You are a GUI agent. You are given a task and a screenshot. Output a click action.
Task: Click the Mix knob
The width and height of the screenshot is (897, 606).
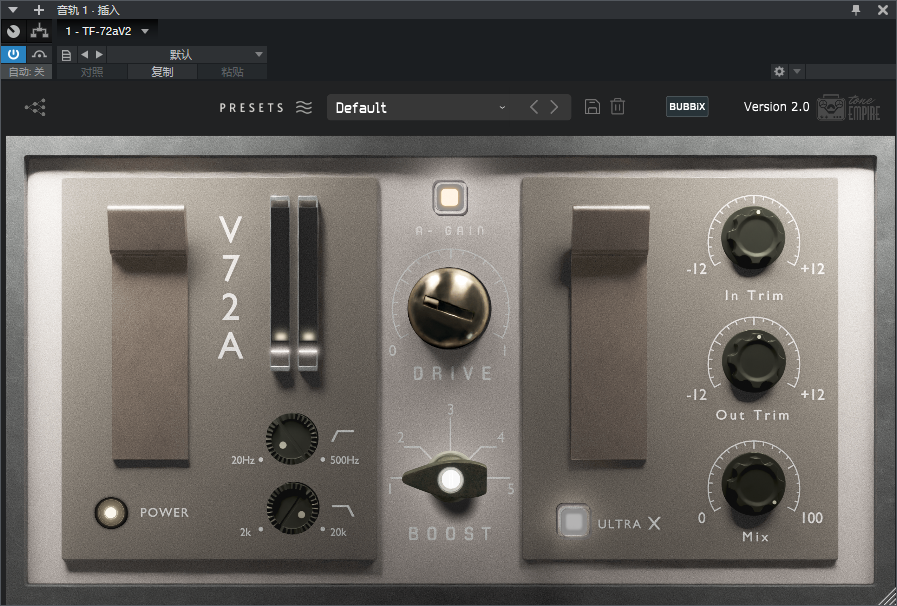pyautogui.click(x=753, y=484)
